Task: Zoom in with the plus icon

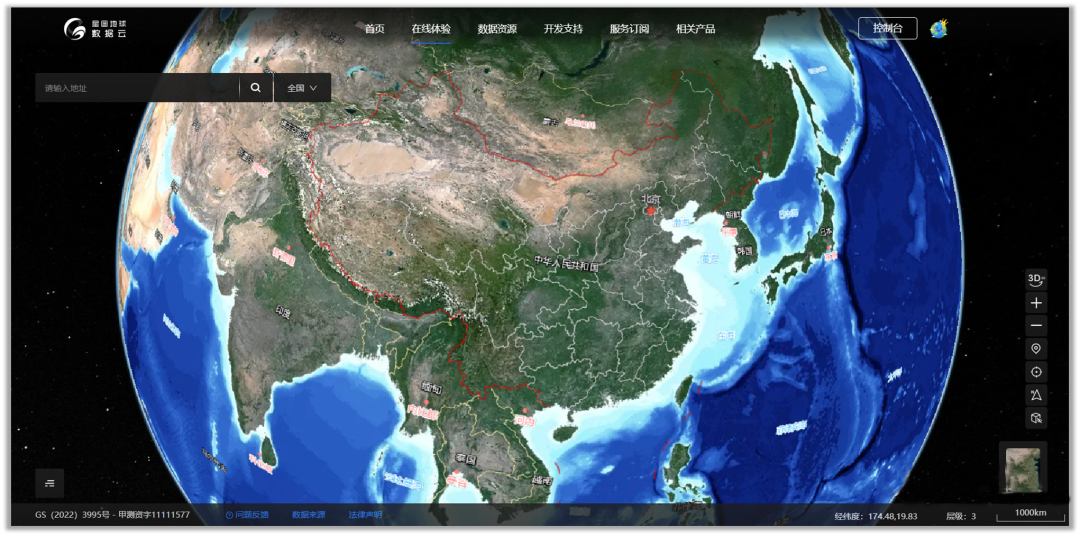Action: pos(1036,302)
